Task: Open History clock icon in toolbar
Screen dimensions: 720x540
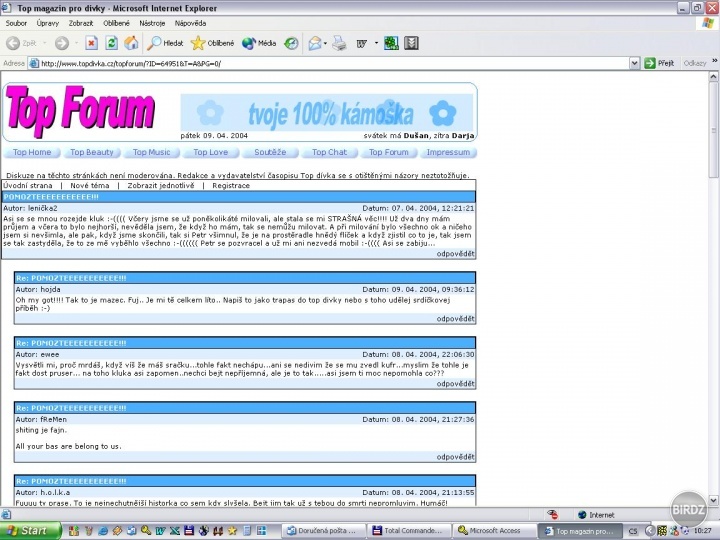Action: point(291,43)
